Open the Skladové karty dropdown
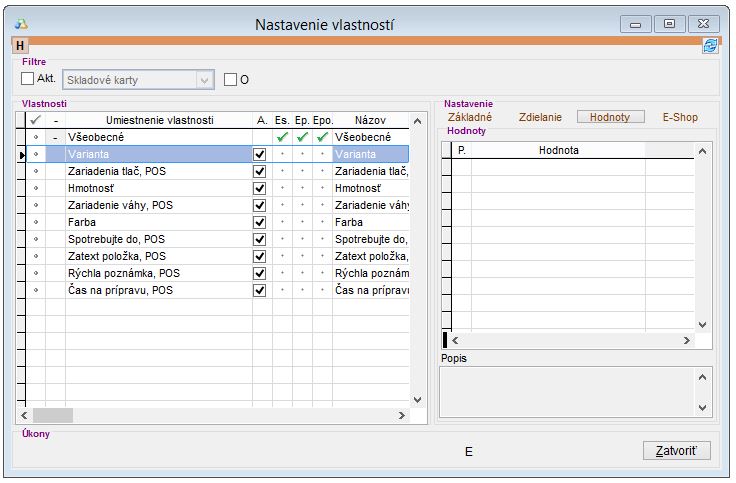 [204, 80]
